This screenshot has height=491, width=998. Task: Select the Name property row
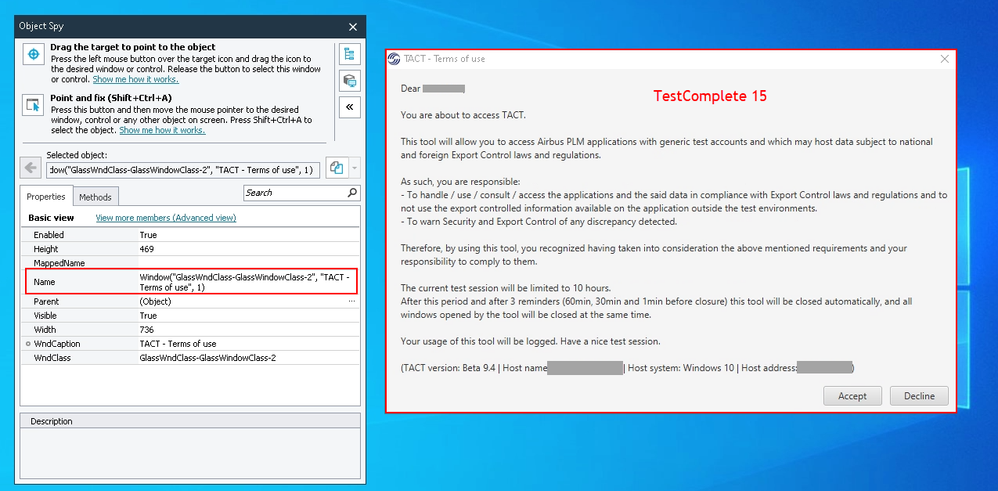click(190, 282)
